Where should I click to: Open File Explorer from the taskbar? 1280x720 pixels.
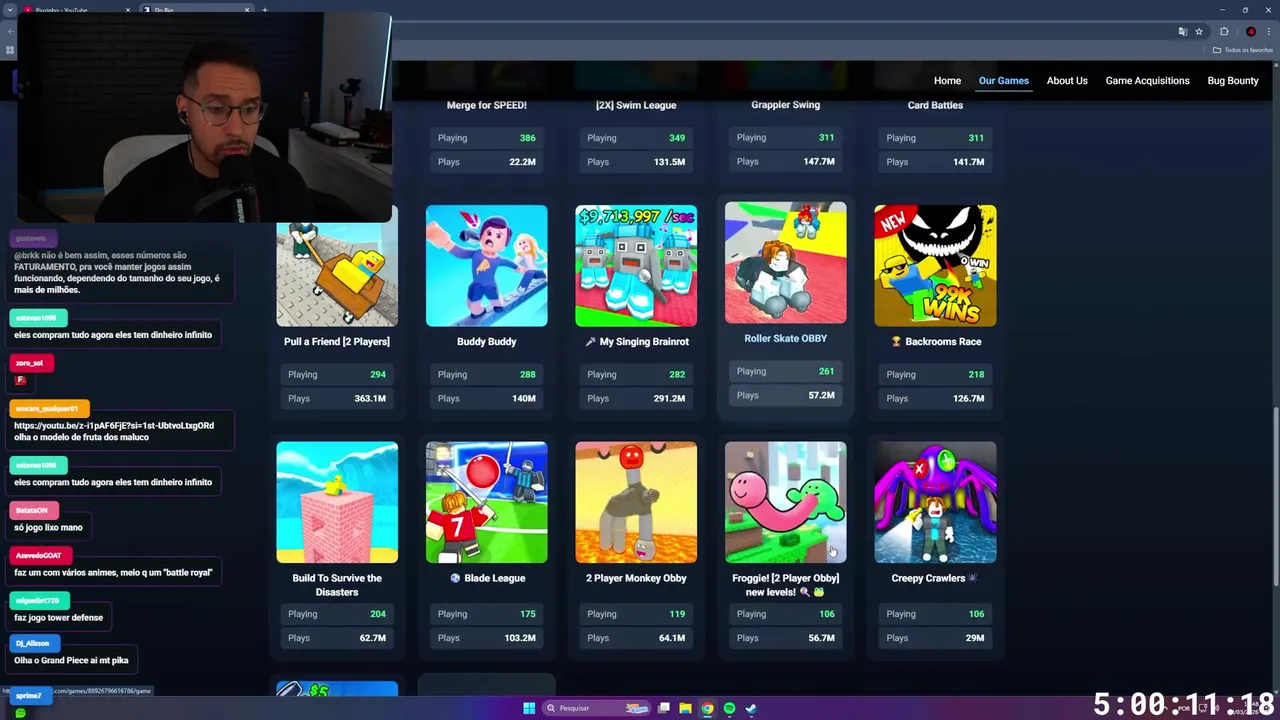685,708
